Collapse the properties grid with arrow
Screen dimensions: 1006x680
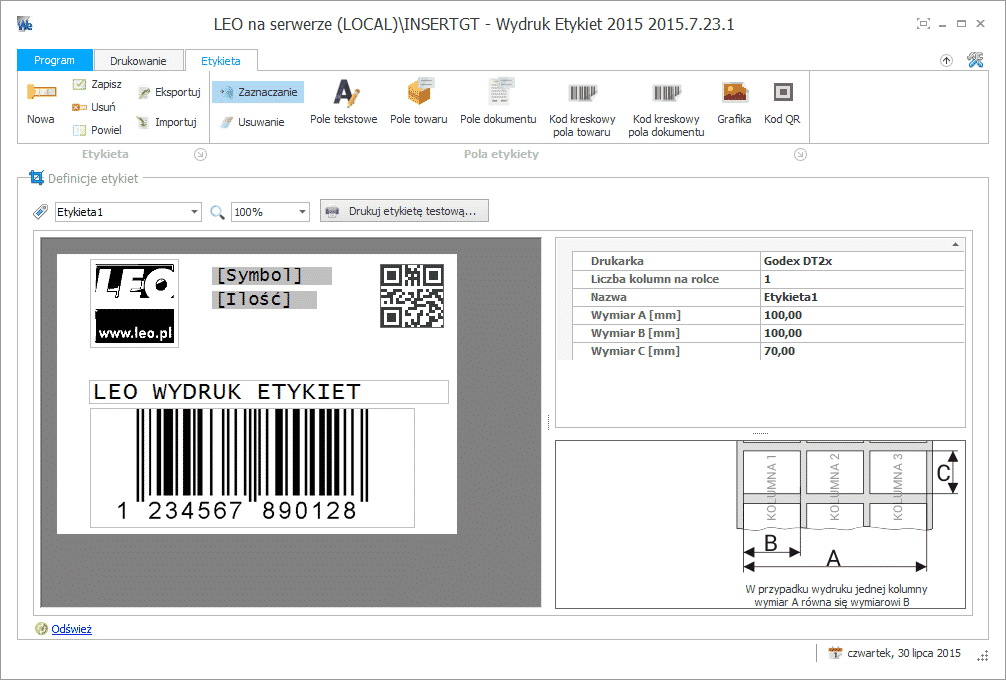955,244
